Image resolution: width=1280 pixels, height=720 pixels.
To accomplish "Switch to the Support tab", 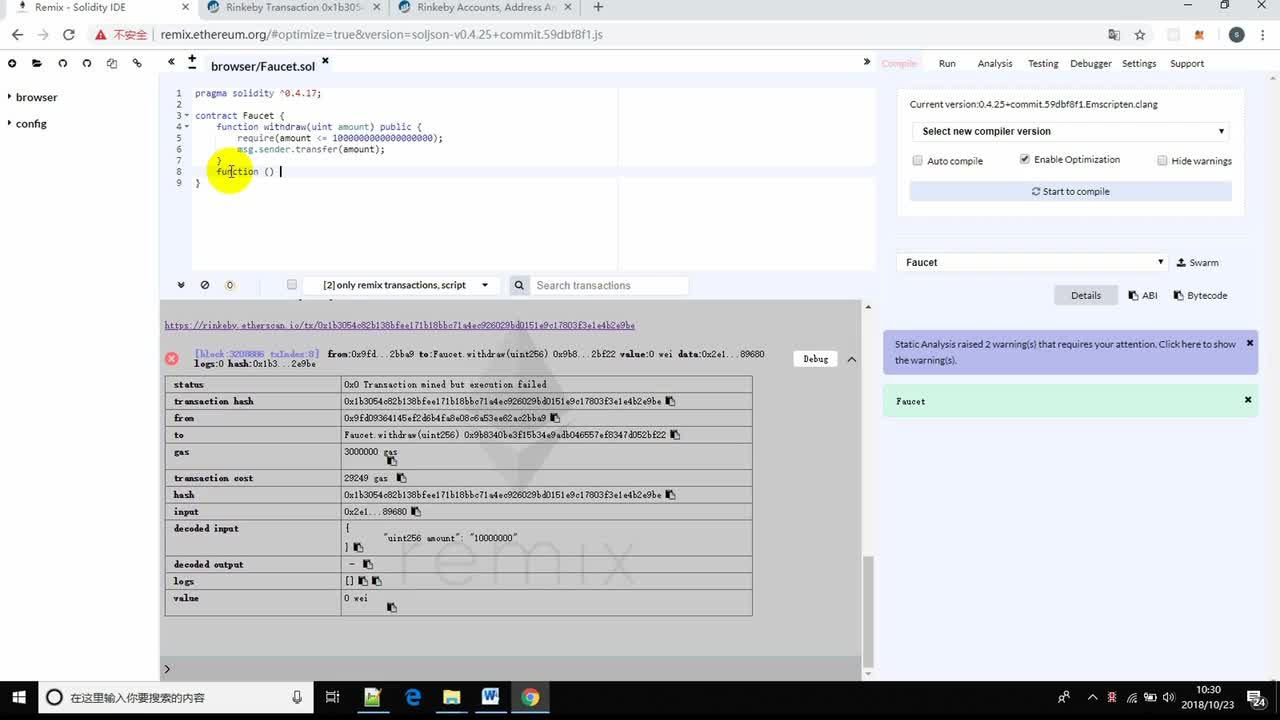I will tap(1187, 63).
